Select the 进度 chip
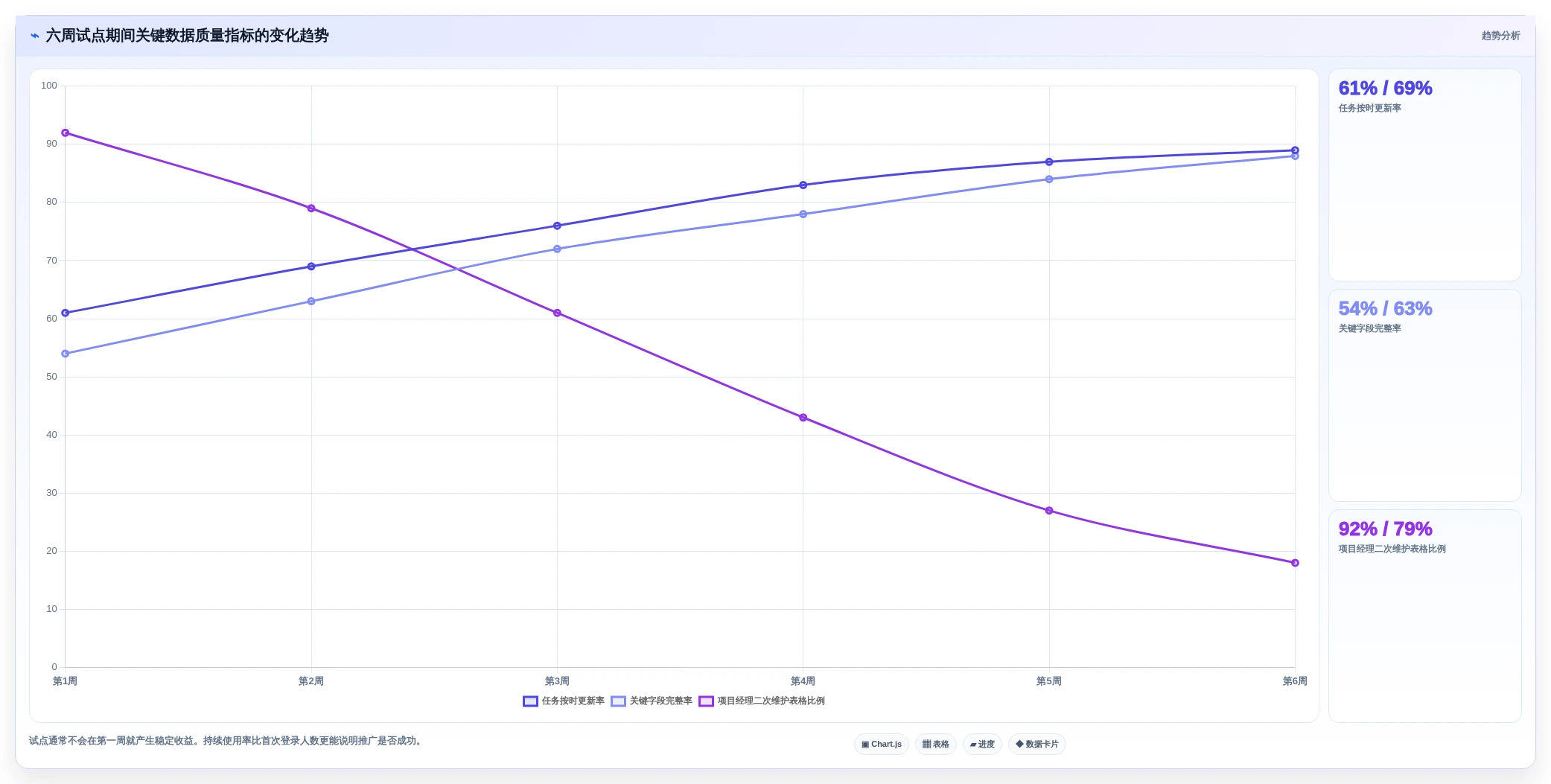 click(x=982, y=745)
